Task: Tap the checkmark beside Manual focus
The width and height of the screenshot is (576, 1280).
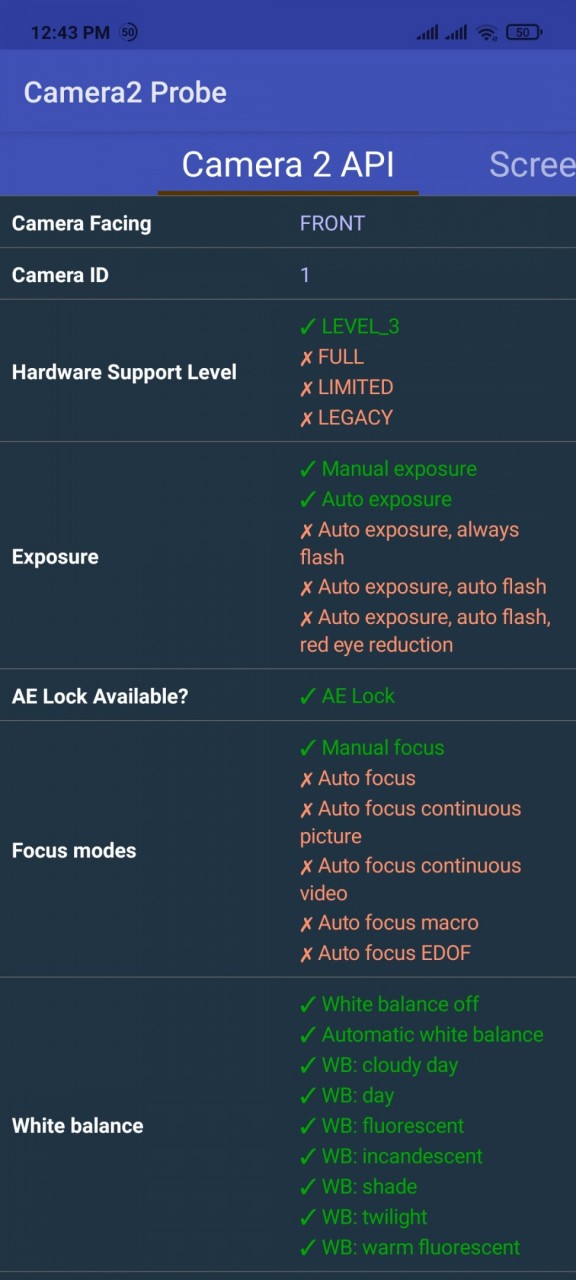Action: (x=308, y=748)
